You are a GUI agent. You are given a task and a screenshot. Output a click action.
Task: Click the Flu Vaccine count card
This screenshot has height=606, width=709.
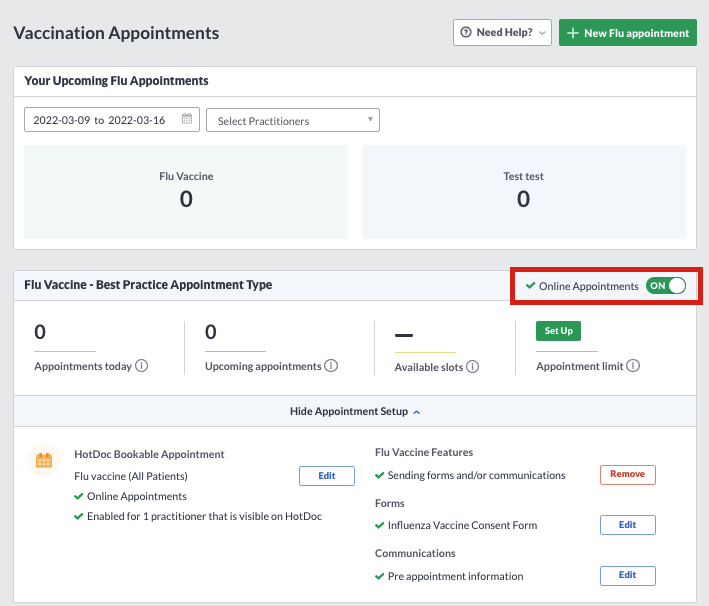coord(186,192)
